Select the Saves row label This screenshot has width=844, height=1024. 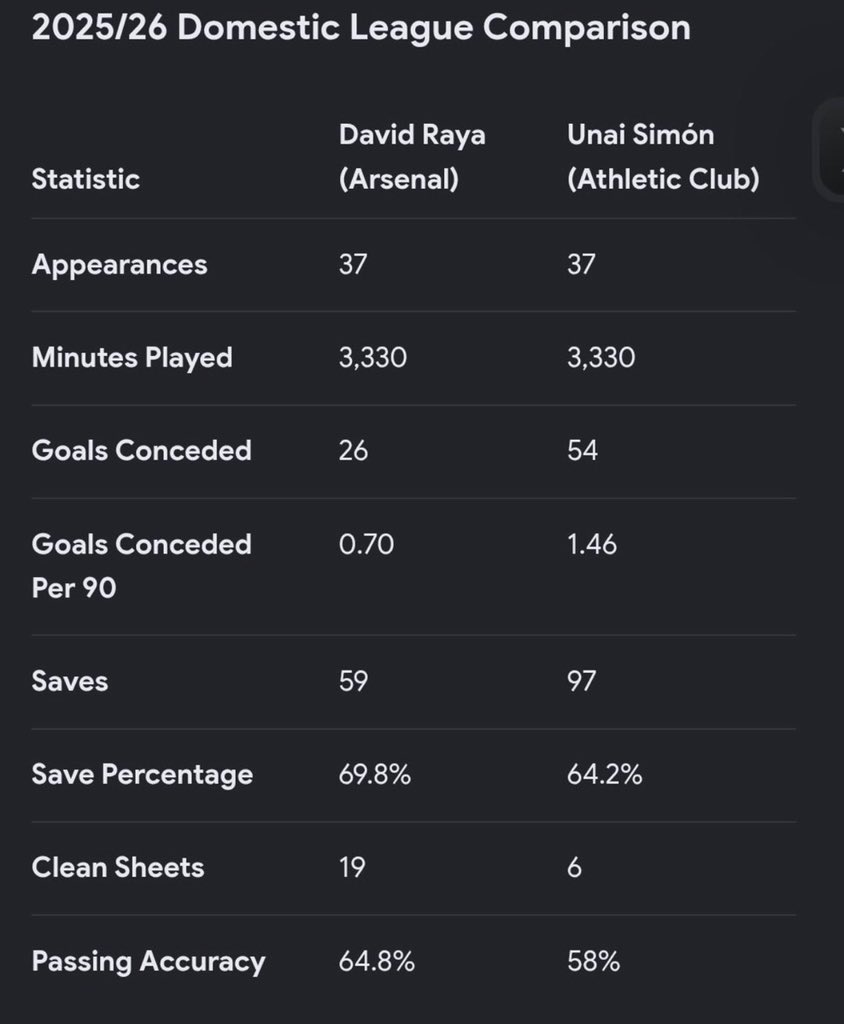pos(70,681)
